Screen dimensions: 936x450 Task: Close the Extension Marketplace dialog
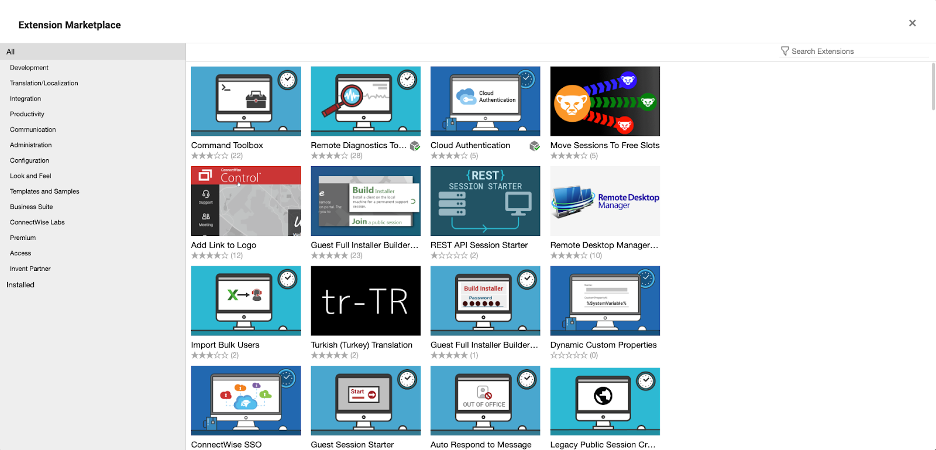(x=912, y=23)
